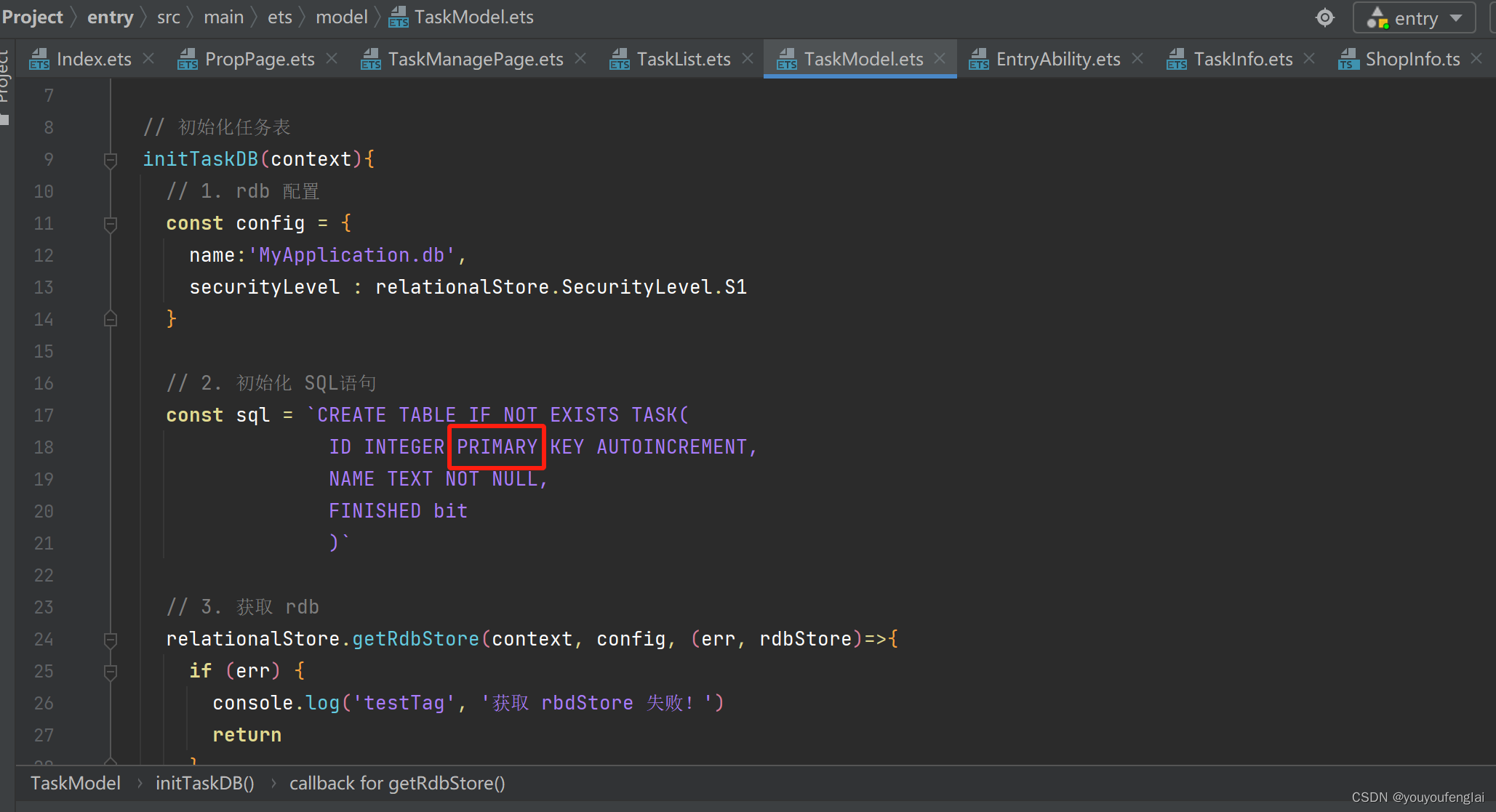Click getRdbStore method name on line 24
The height and width of the screenshot is (812, 1496).
415,639
